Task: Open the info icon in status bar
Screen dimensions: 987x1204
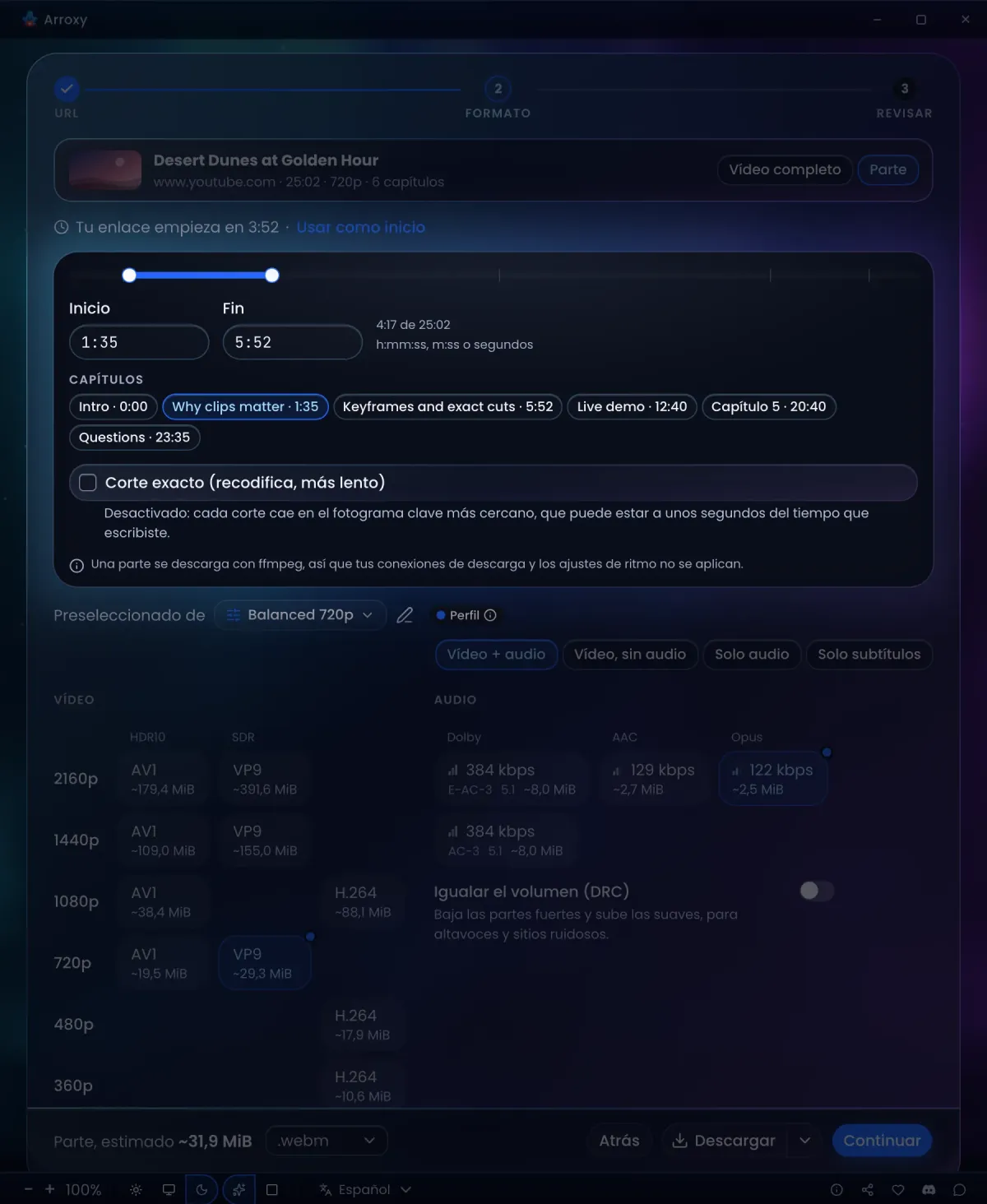Action: click(x=836, y=1190)
